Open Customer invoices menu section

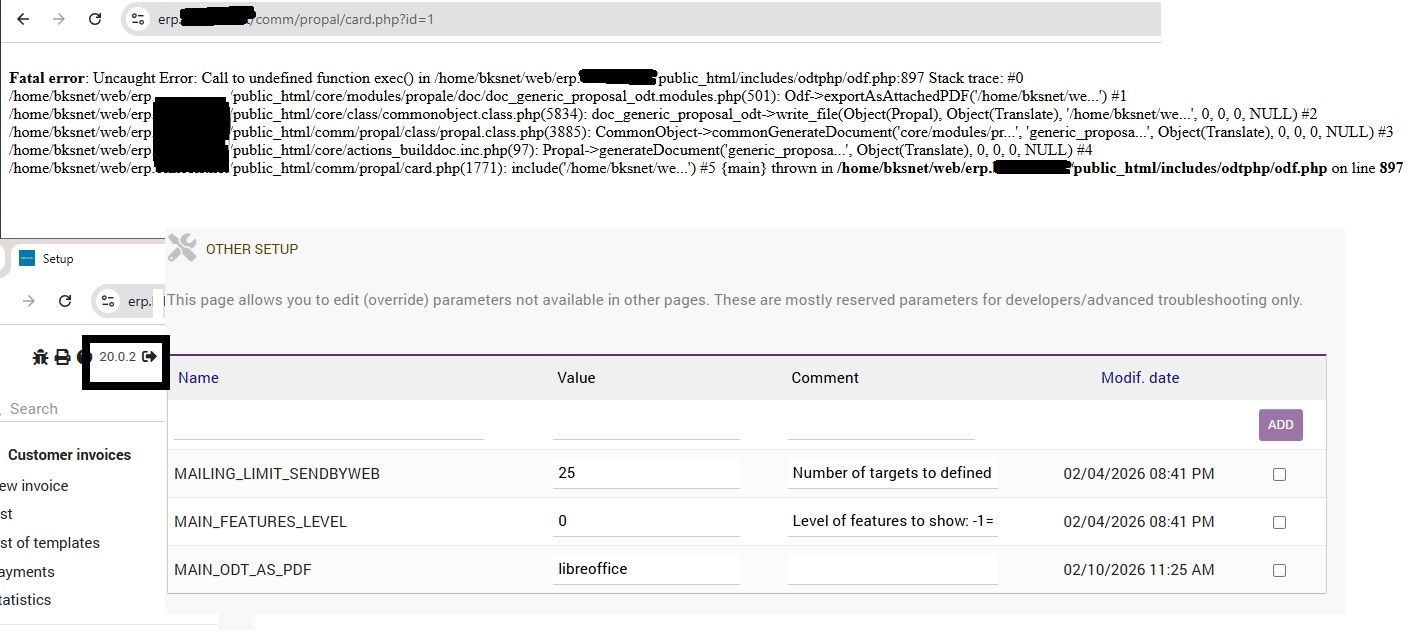coord(69,455)
